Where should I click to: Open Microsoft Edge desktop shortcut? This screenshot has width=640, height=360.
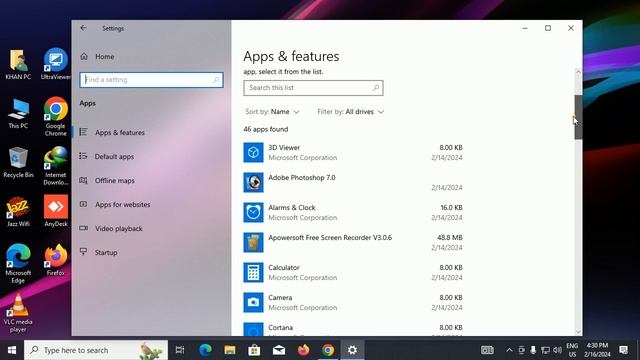(18, 264)
